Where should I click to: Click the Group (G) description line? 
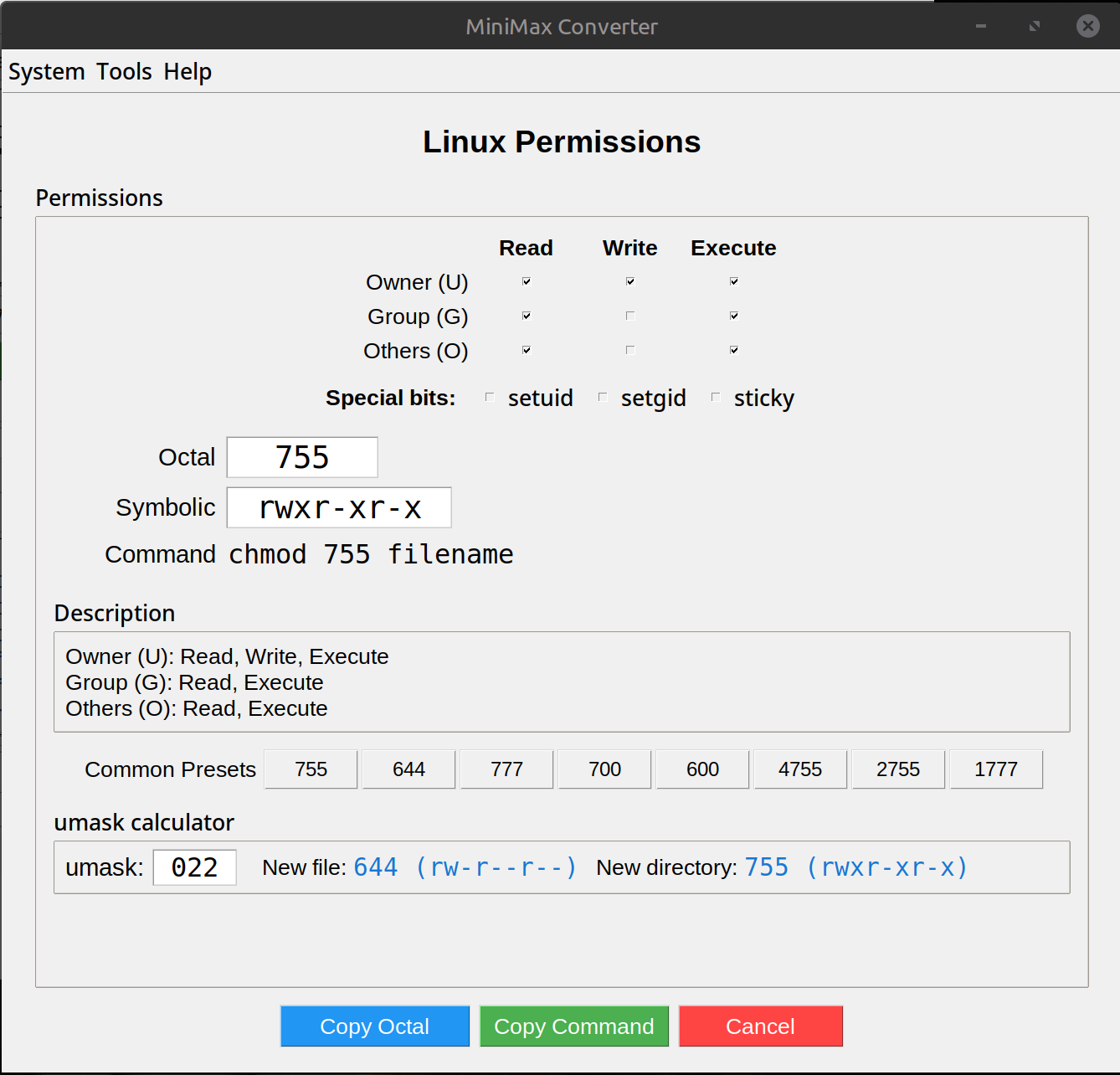click(x=194, y=682)
